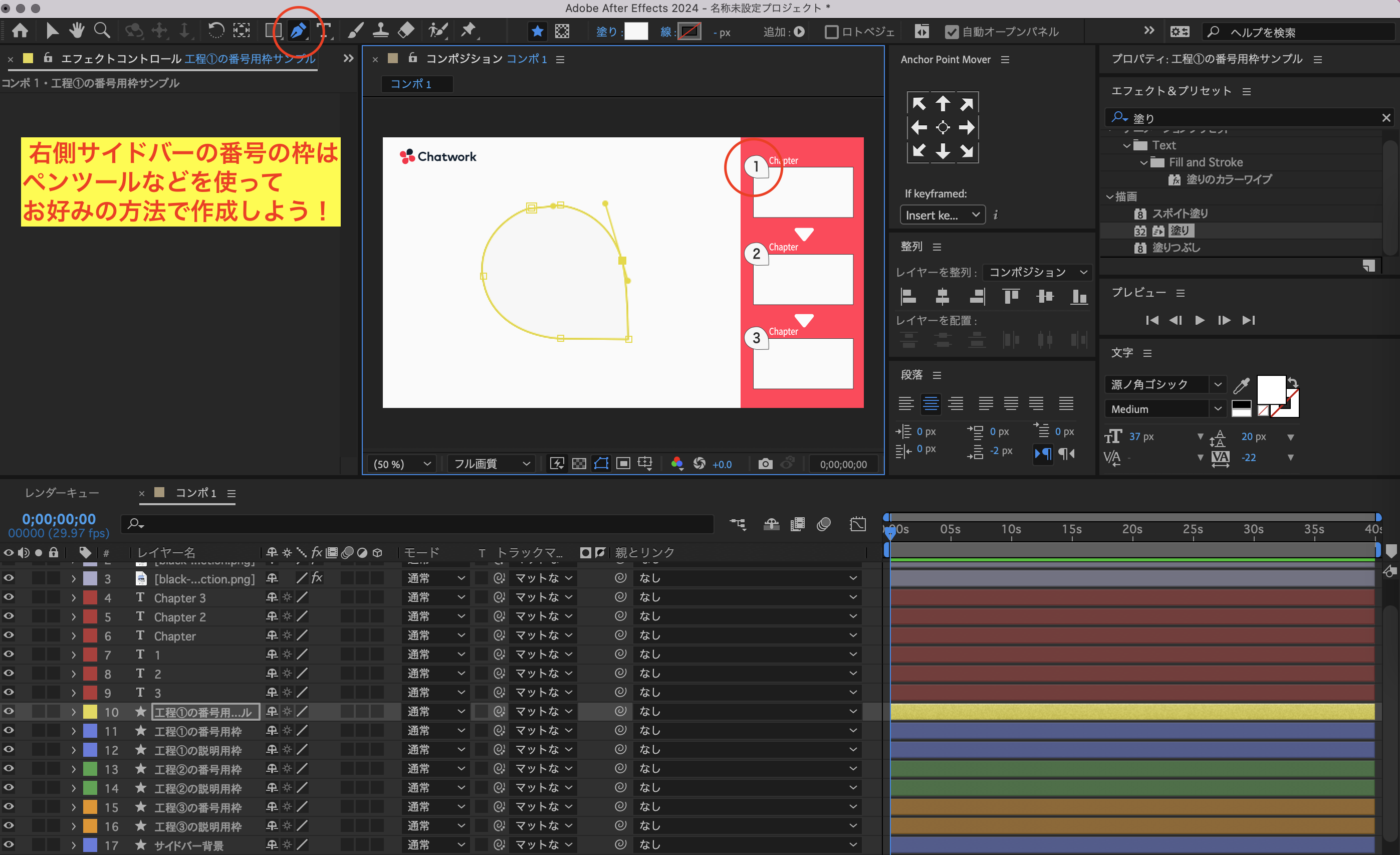Open the フル画質 resolution dropdown

coord(491,464)
